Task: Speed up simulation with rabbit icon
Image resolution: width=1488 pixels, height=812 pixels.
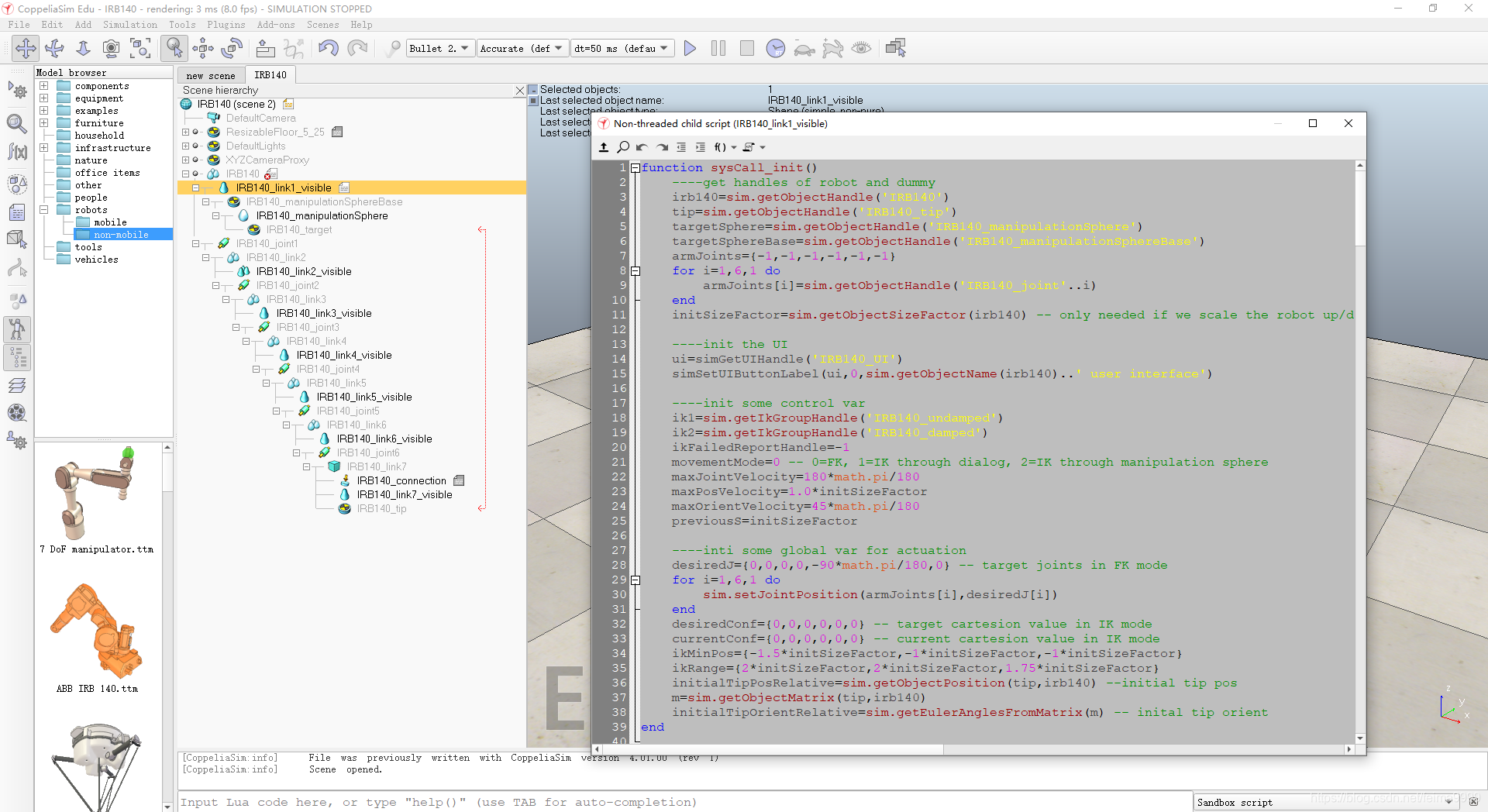Action: pyautogui.click(x=833, y=48)
